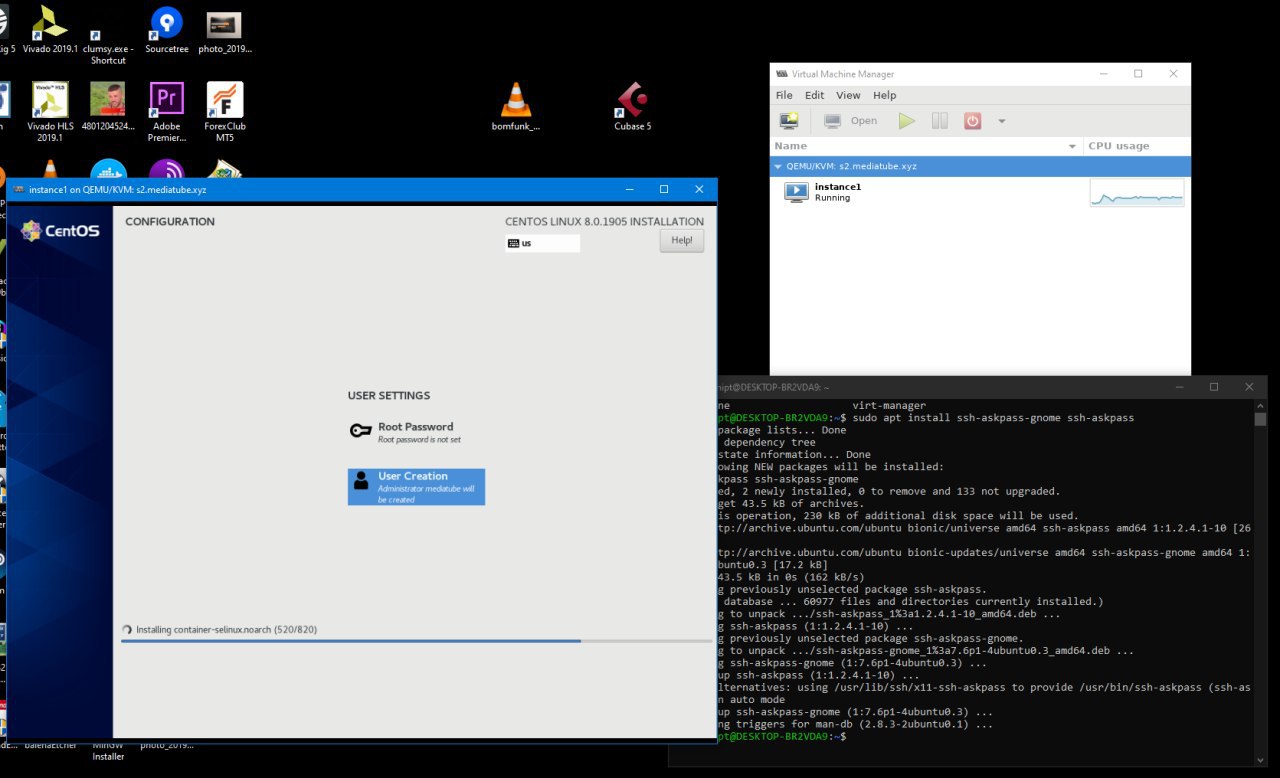Click the installation progress bar

[416, 641]
